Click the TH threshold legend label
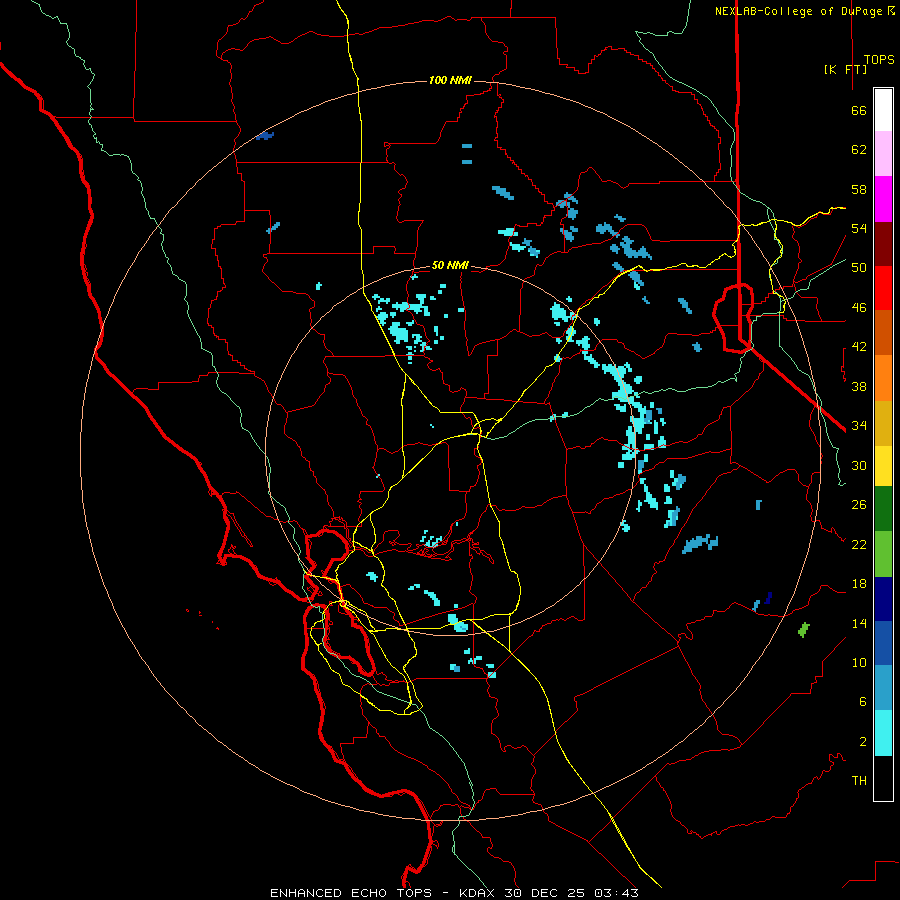This screenshot has height=900, width=900. (859, 781)
